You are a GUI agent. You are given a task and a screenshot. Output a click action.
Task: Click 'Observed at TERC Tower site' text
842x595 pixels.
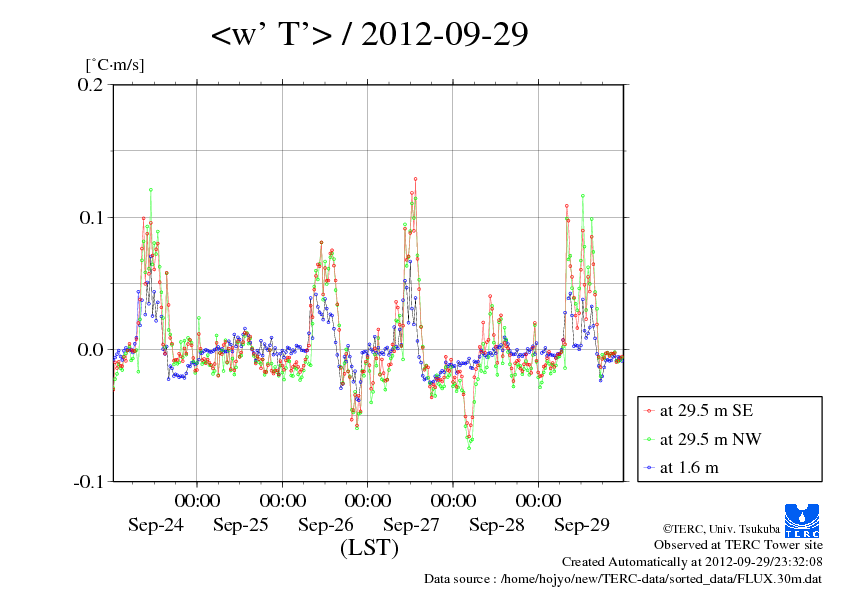(738, 545)
